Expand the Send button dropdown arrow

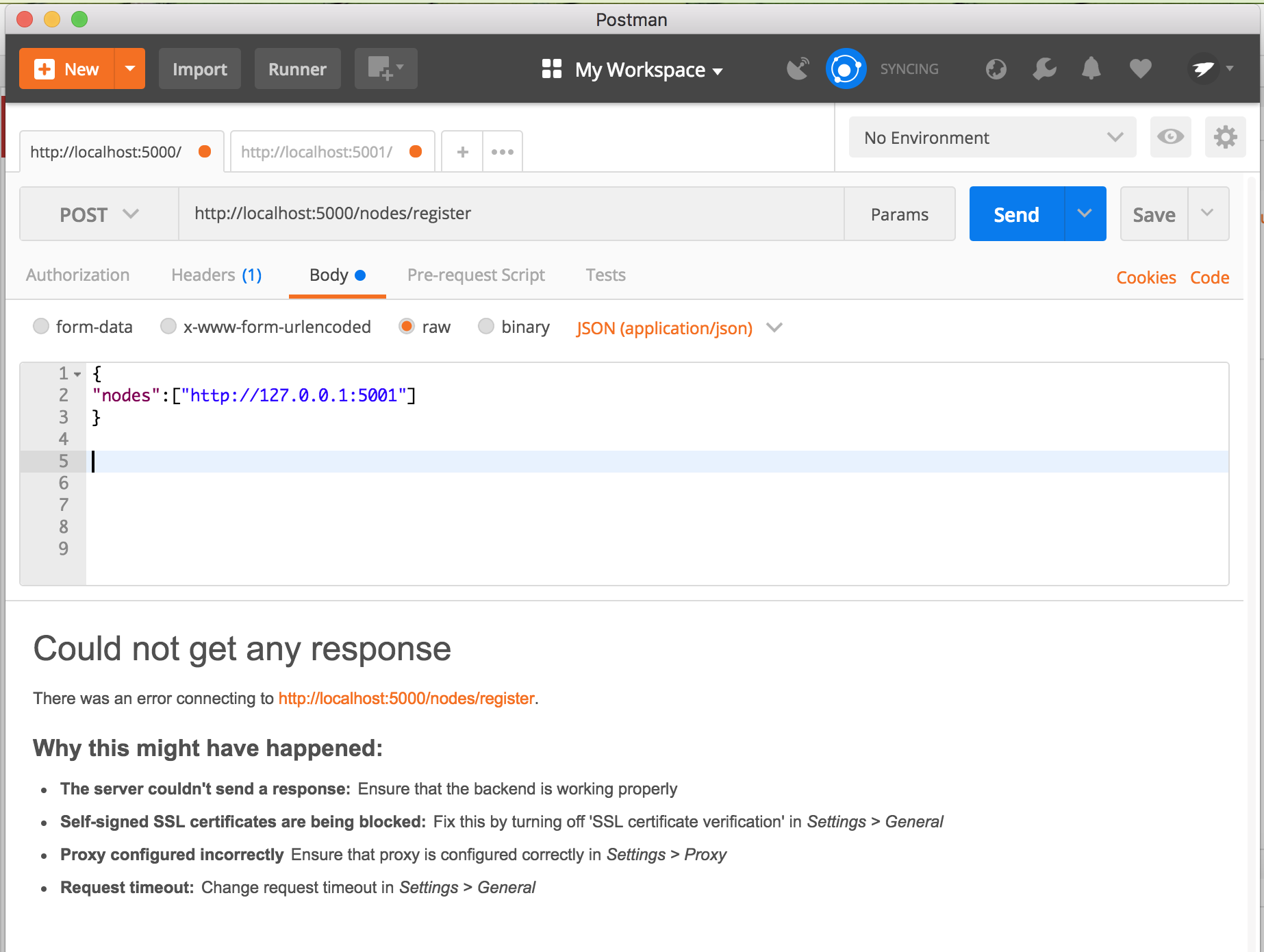click(1085, 214)
